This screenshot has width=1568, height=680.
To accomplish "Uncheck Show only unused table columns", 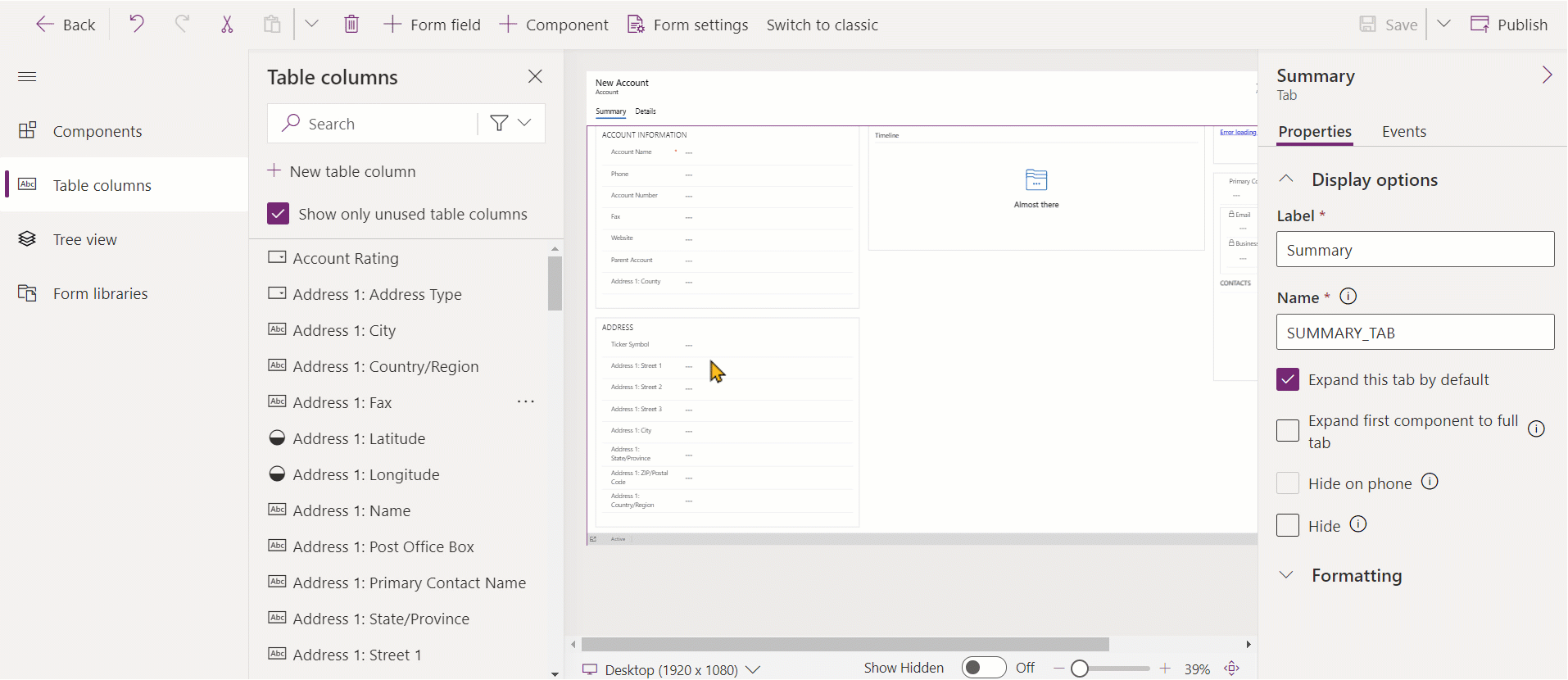I will [279, 214].
